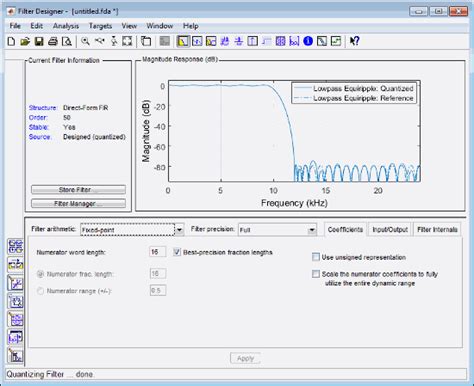Click the 'Quantizing Filter ... done' status text
Image resolution: width=474 pixels, height=386 pixels.
50,374
